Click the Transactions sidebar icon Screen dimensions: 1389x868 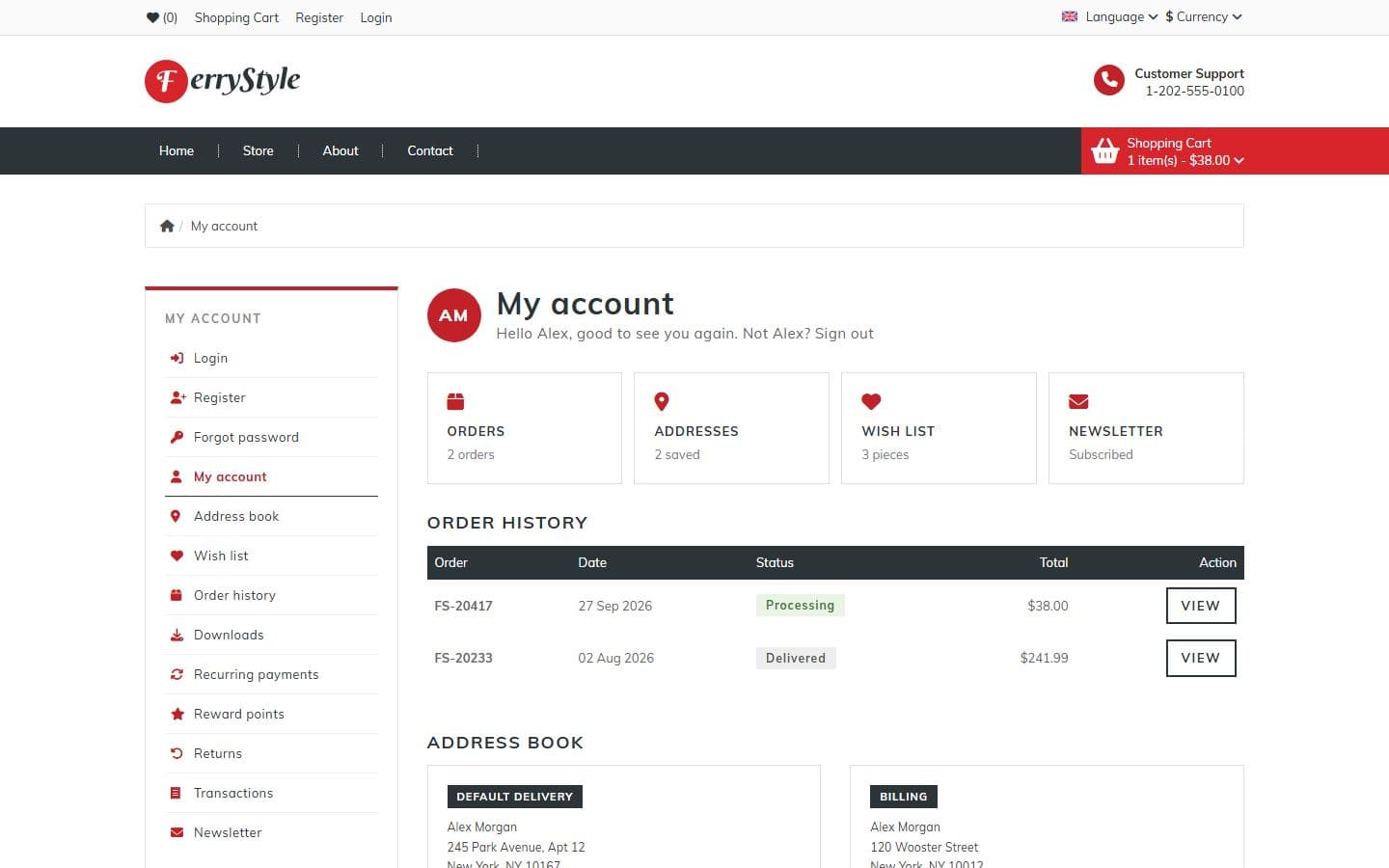point(177,793)
